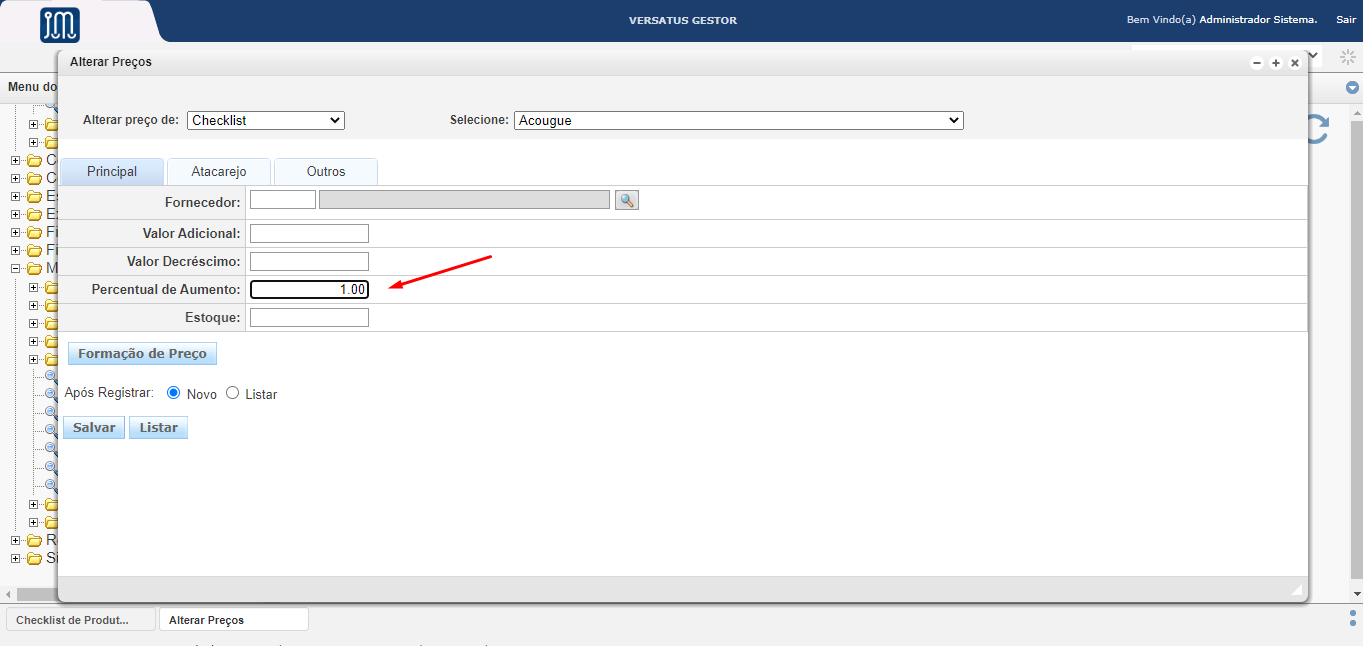Switch to the Atacarejo tab

(219, 171)
